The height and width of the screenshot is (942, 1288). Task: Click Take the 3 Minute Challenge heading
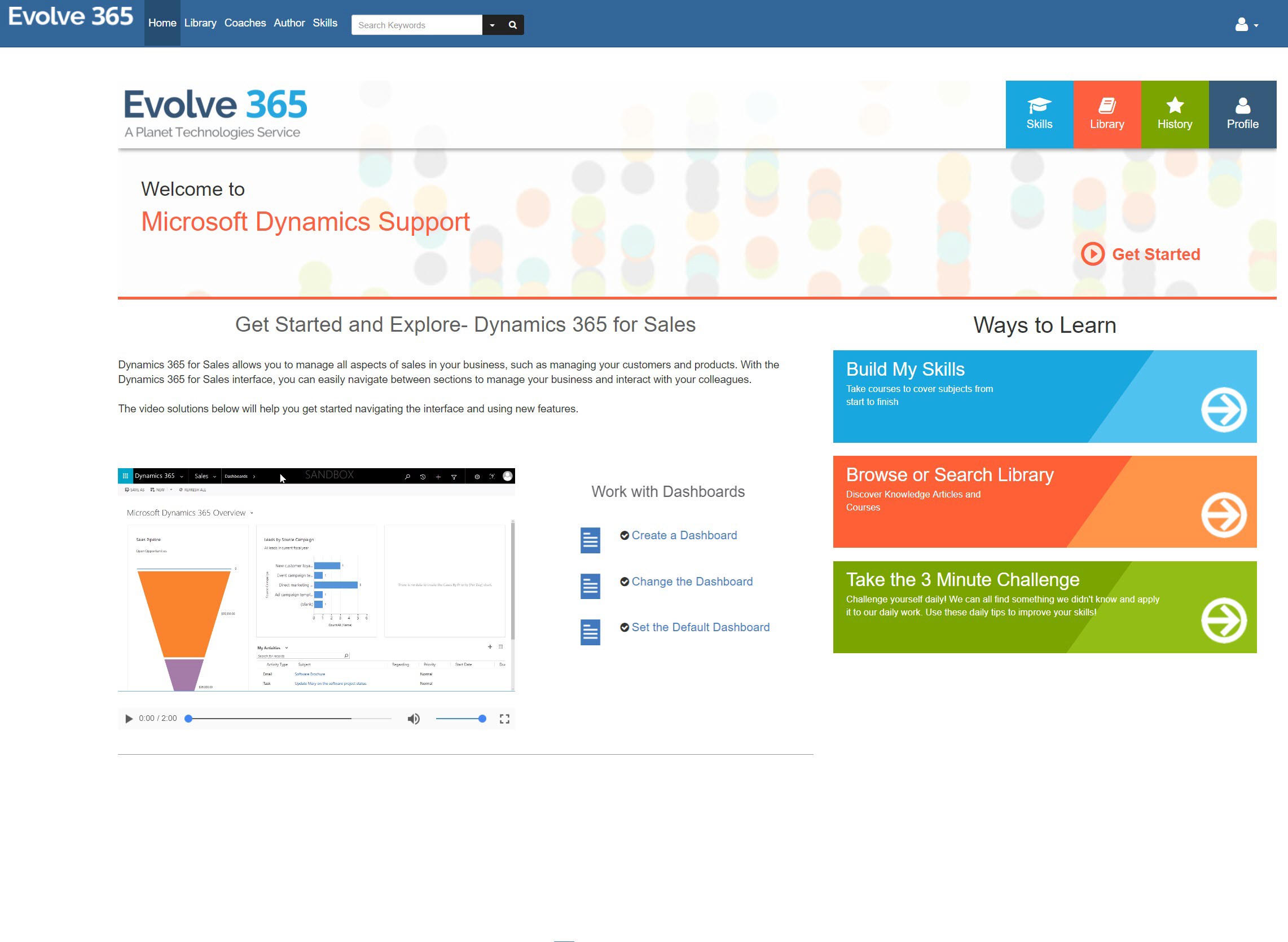[x=962, y=579]
